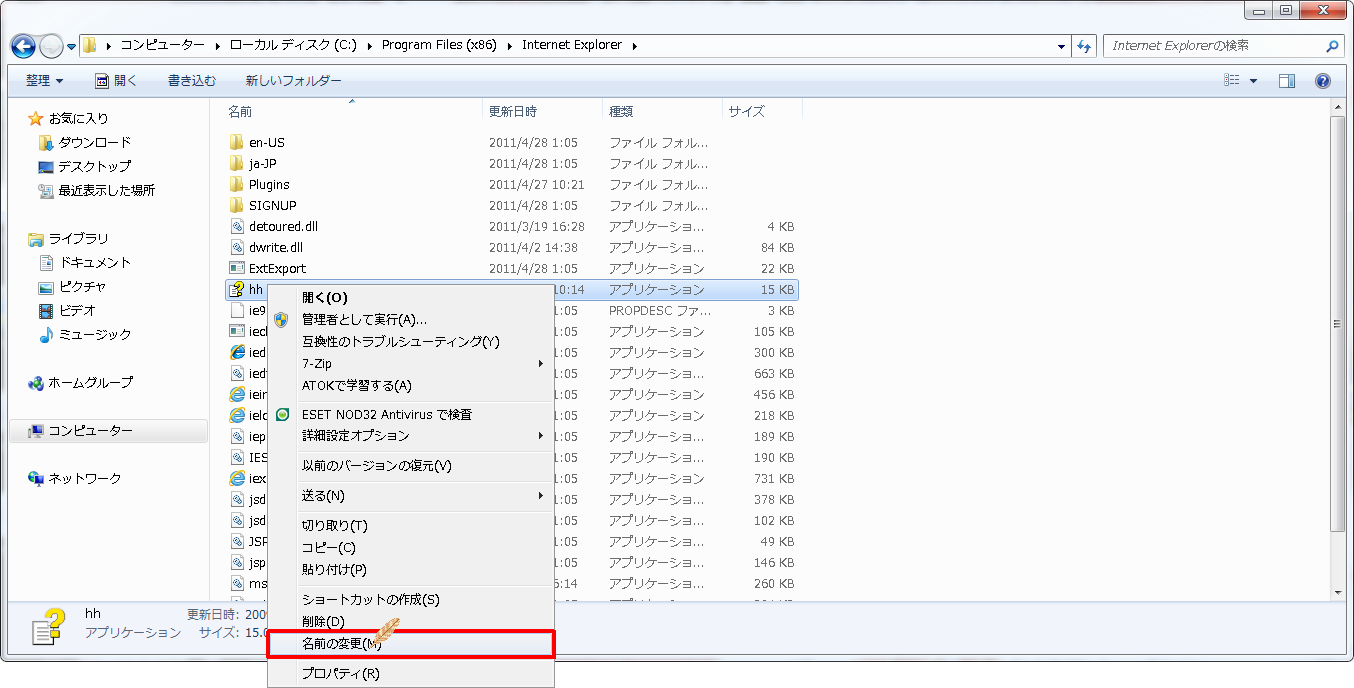
Task: Select コンピューター in the navigation pane
Action: coord(90,430)
